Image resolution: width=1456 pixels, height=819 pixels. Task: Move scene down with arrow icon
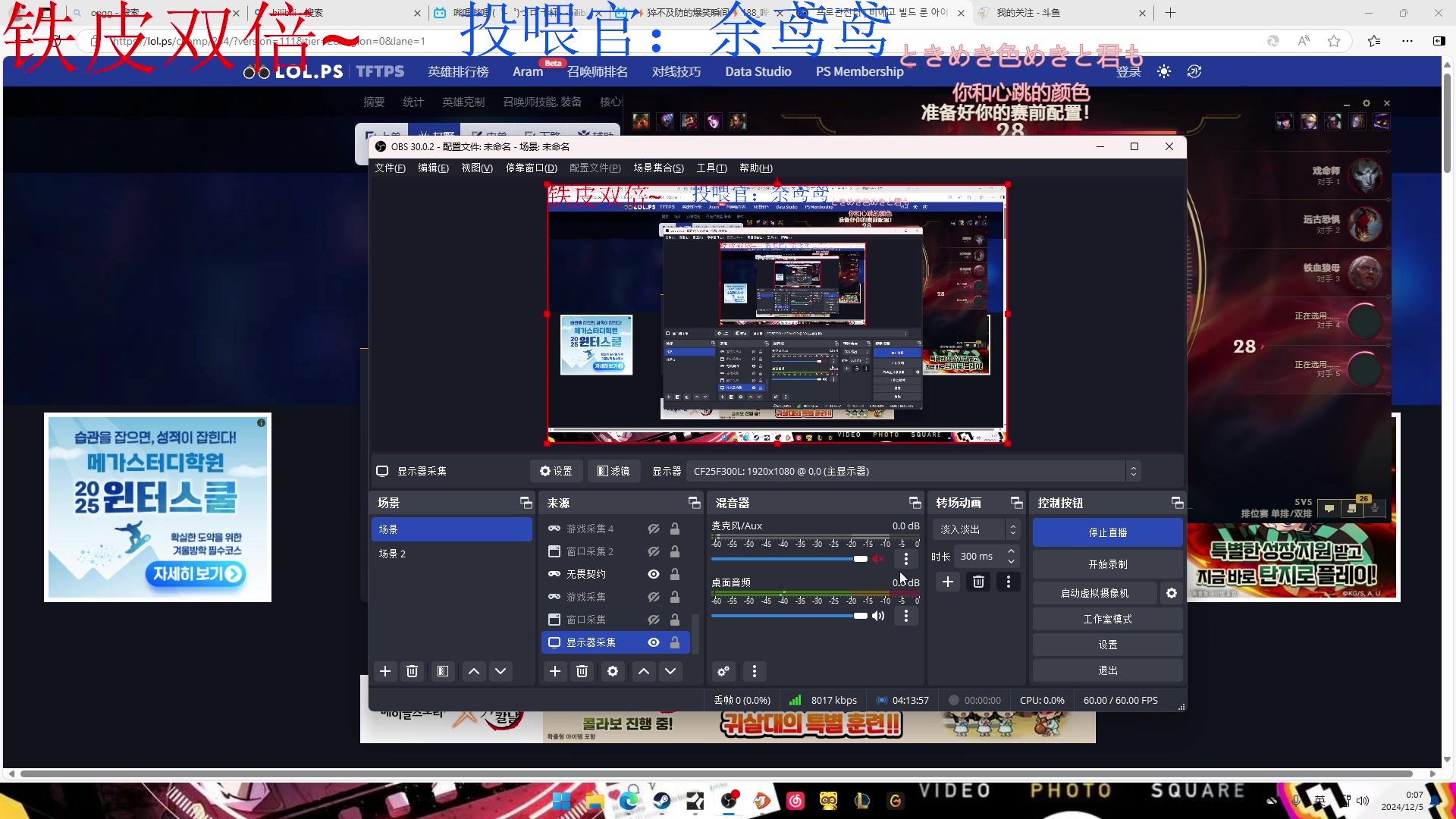click(500, 671)
